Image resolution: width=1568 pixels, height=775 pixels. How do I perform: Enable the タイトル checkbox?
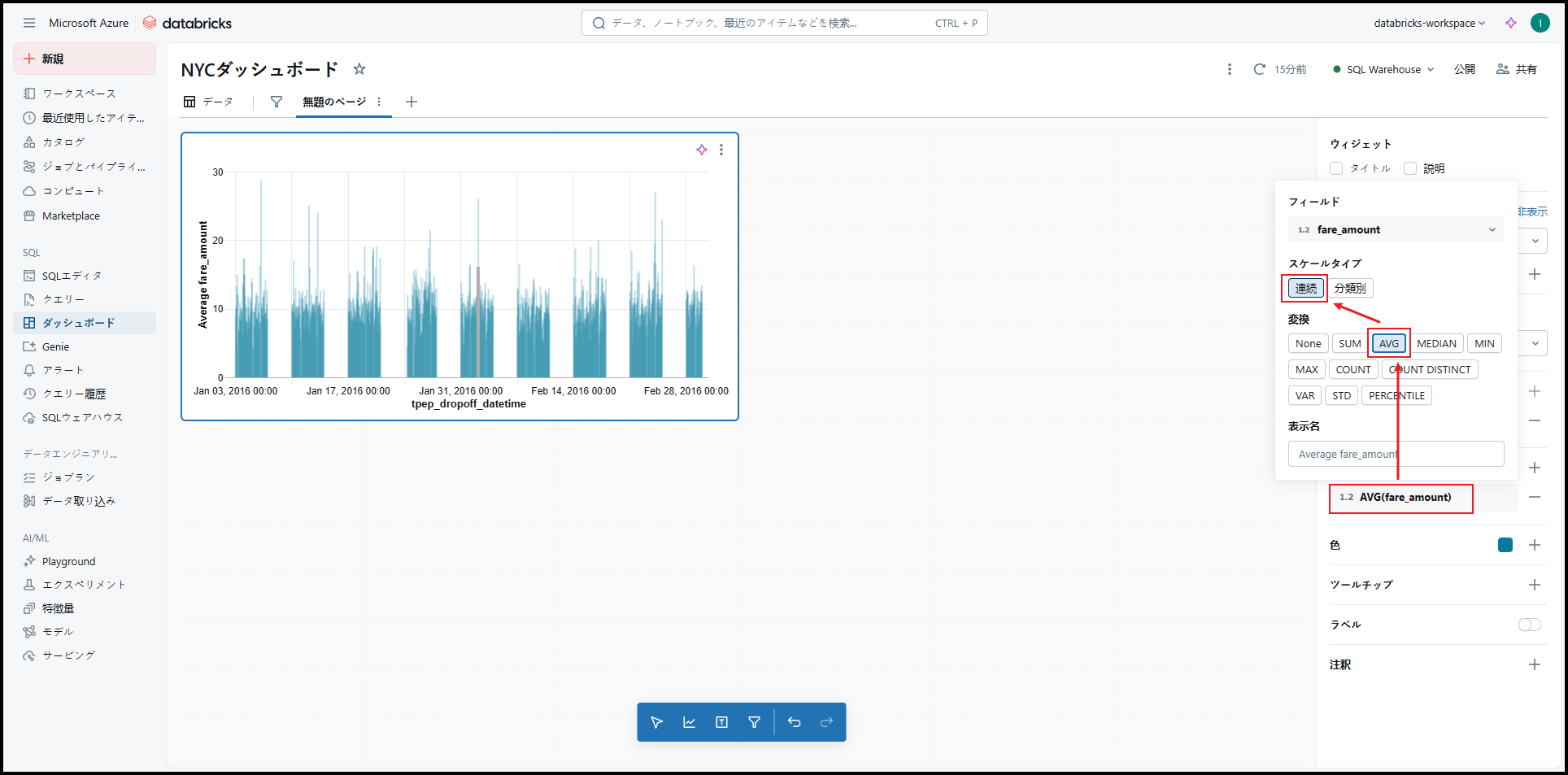click(1336, 168)
